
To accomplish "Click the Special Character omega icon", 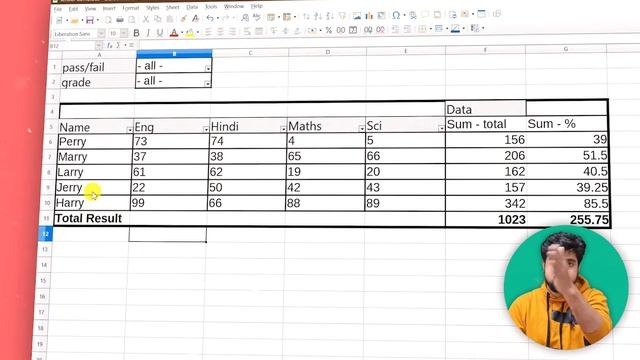I will coord(396,16).
